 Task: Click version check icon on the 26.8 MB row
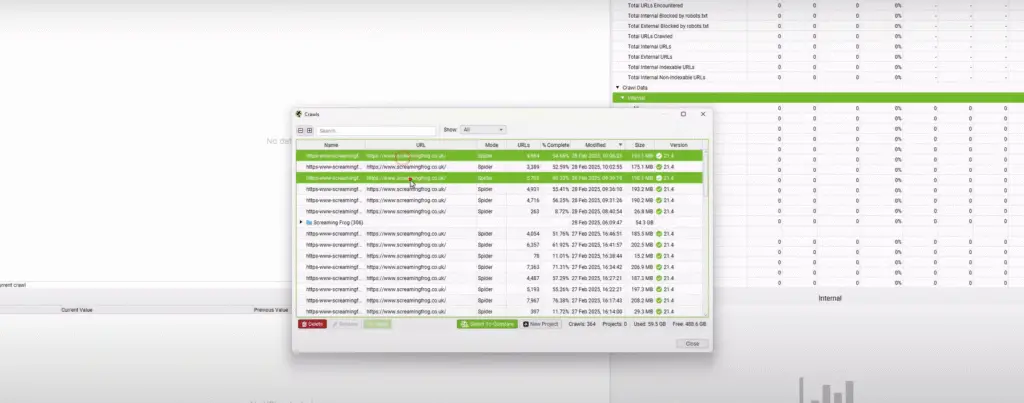click(x=659, y=212)
